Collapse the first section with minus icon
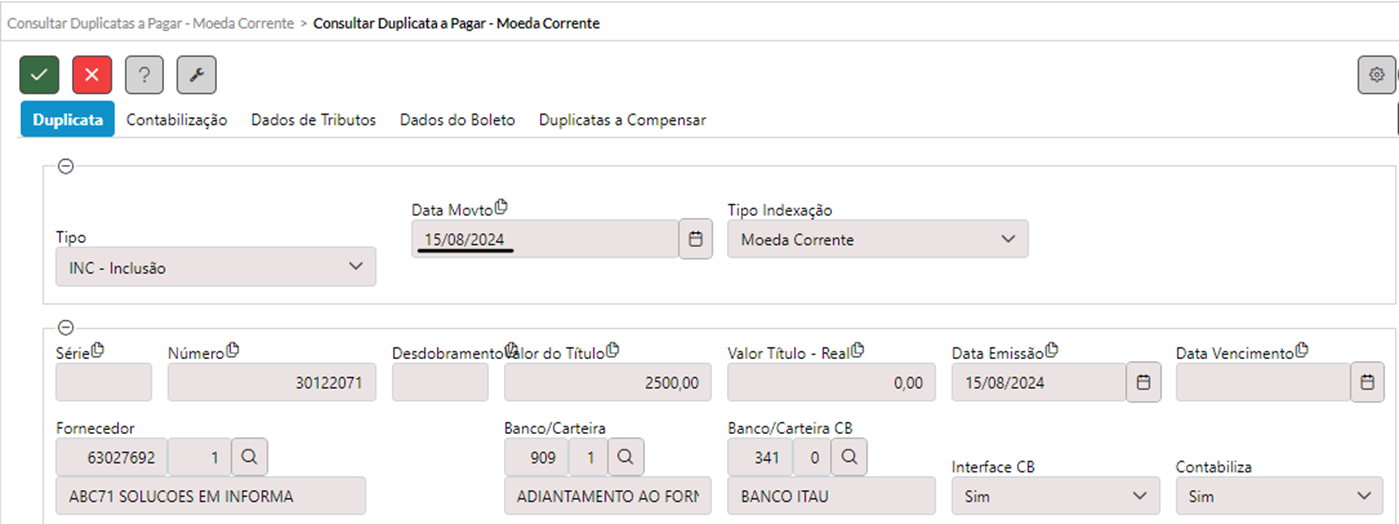 coord(66,167)
